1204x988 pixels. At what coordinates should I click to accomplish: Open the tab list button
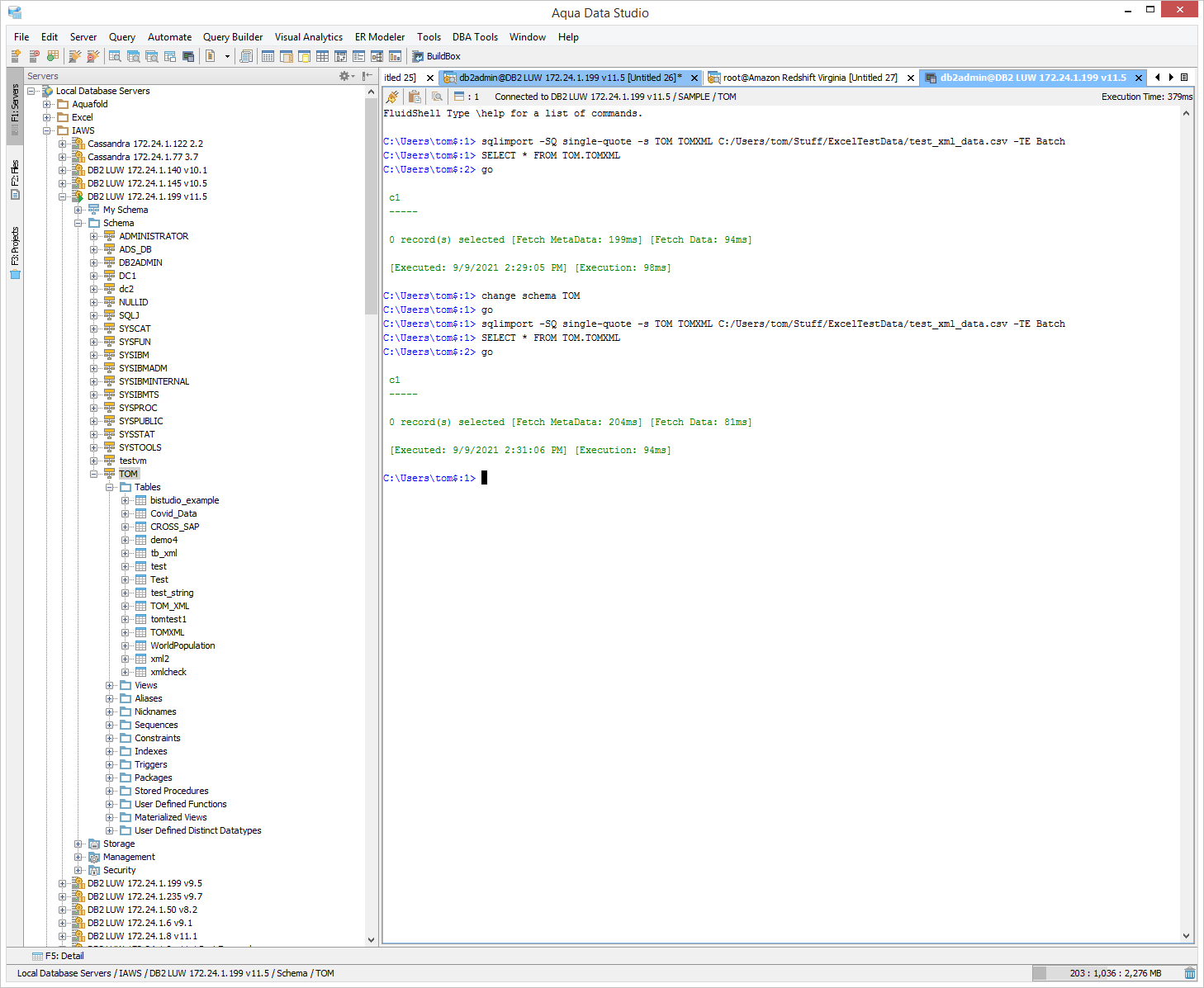click(1184, 78)
